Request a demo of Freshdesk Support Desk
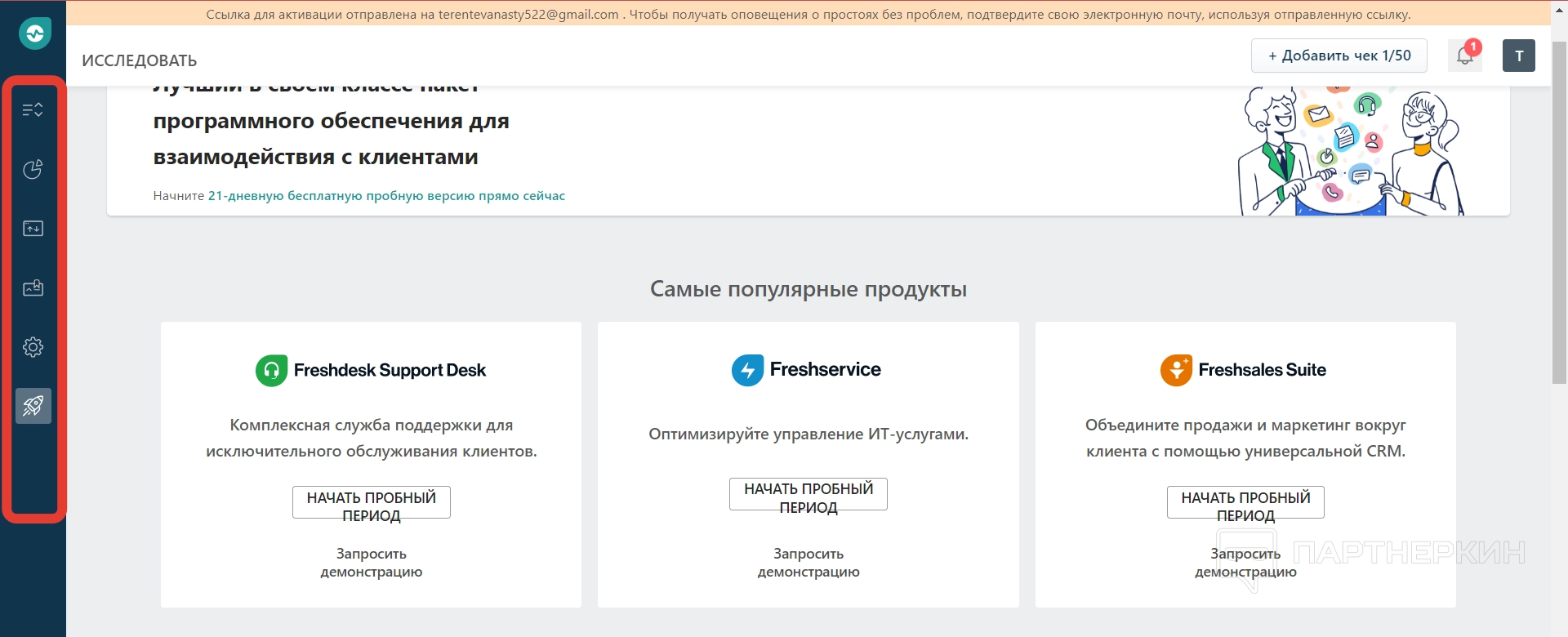The image size is (1568, 637). click(x=372, y=563)
